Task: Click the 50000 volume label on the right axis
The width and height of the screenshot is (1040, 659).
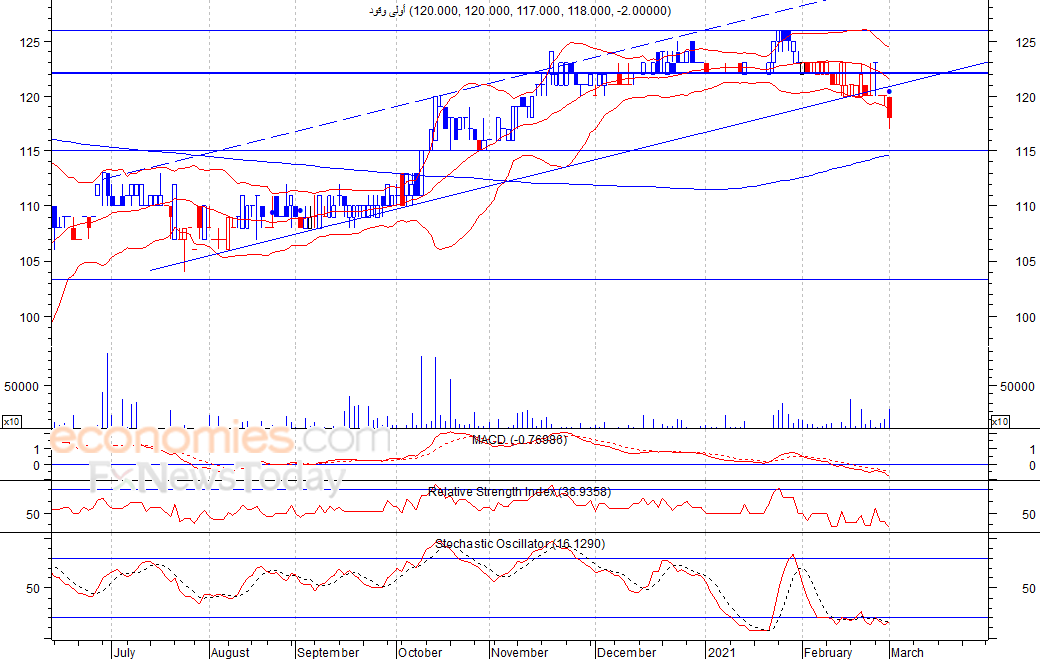Action: pyautogui.click(x=1017, y=387)
